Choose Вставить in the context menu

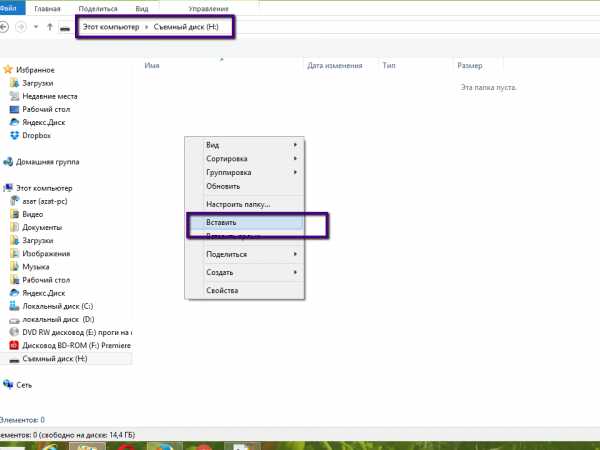coord(221,222)
